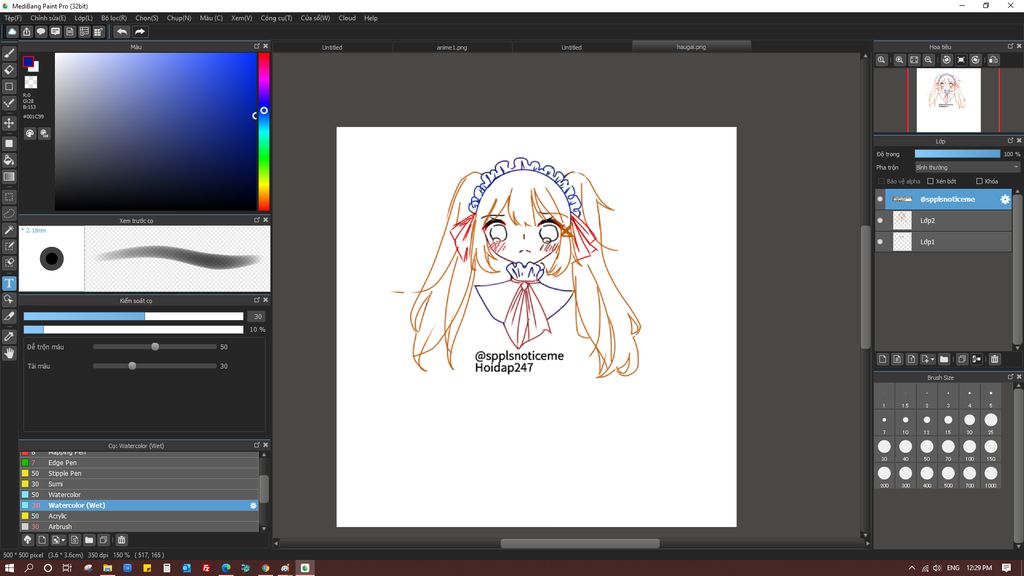This screenshot has width=1024, height=576.
Task: Delete brush with trash icon in brush panel
Action: click(121, 540)
